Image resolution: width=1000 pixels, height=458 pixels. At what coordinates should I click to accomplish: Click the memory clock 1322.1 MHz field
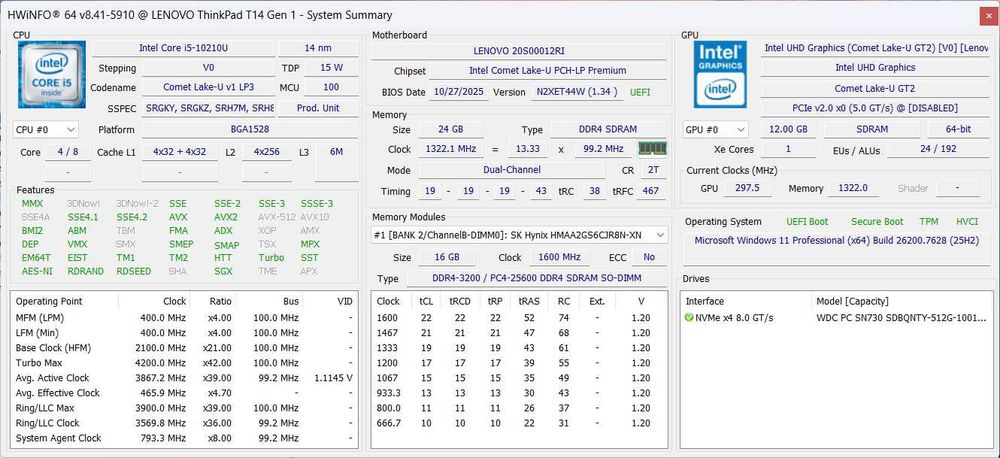(450, 149)
